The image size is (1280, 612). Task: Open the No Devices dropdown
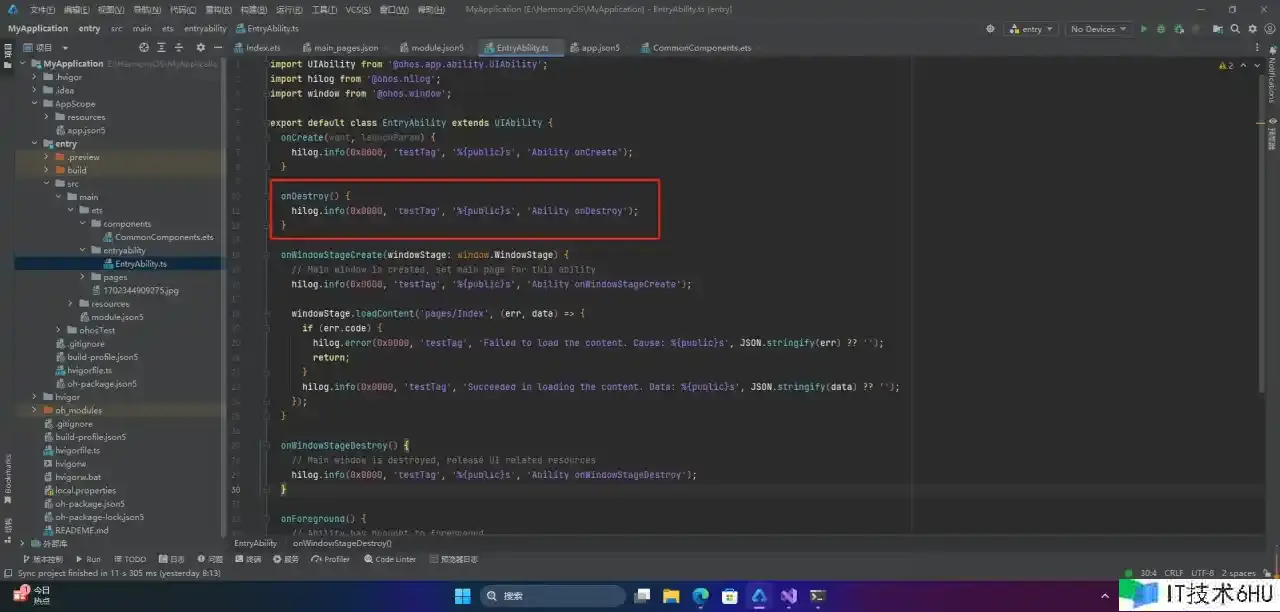pyautogui.click(x=1098, y=29)
